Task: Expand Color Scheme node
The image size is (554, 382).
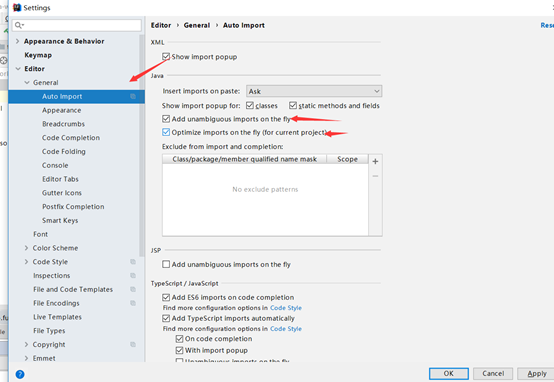Action: 26,248
